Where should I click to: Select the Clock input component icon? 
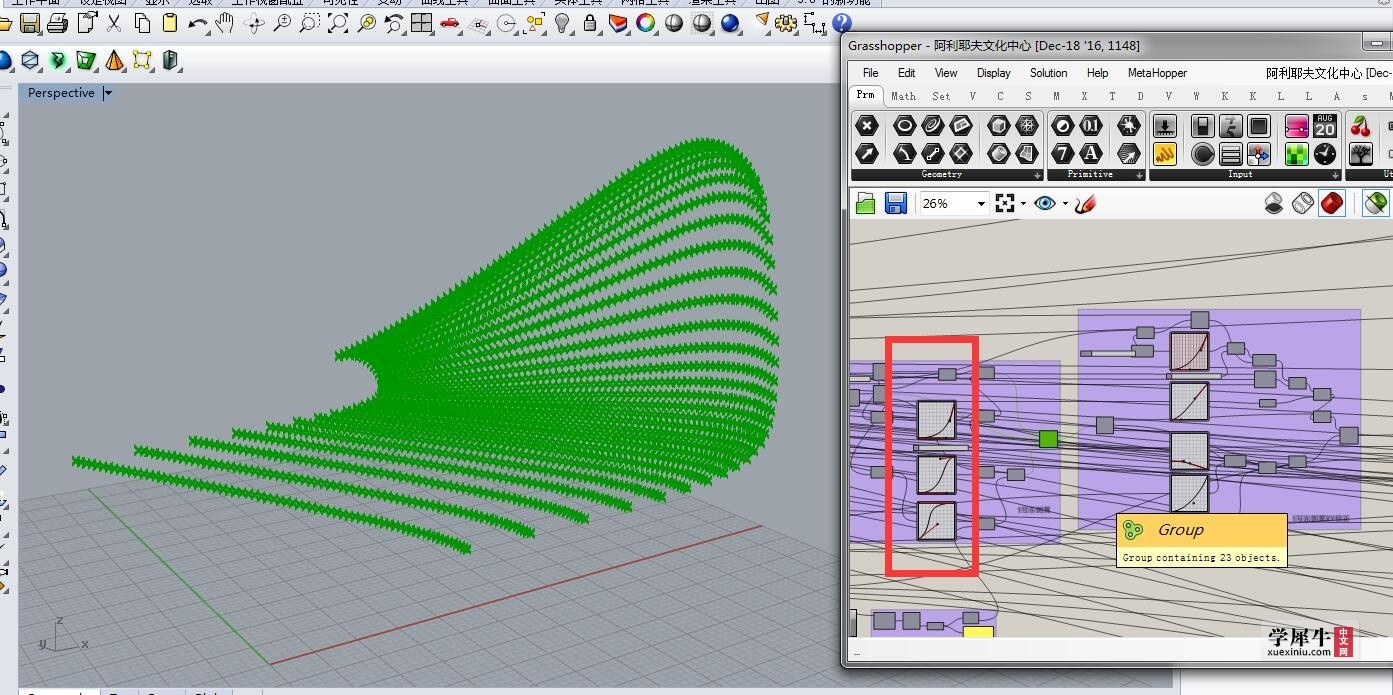pos(1325,154)
